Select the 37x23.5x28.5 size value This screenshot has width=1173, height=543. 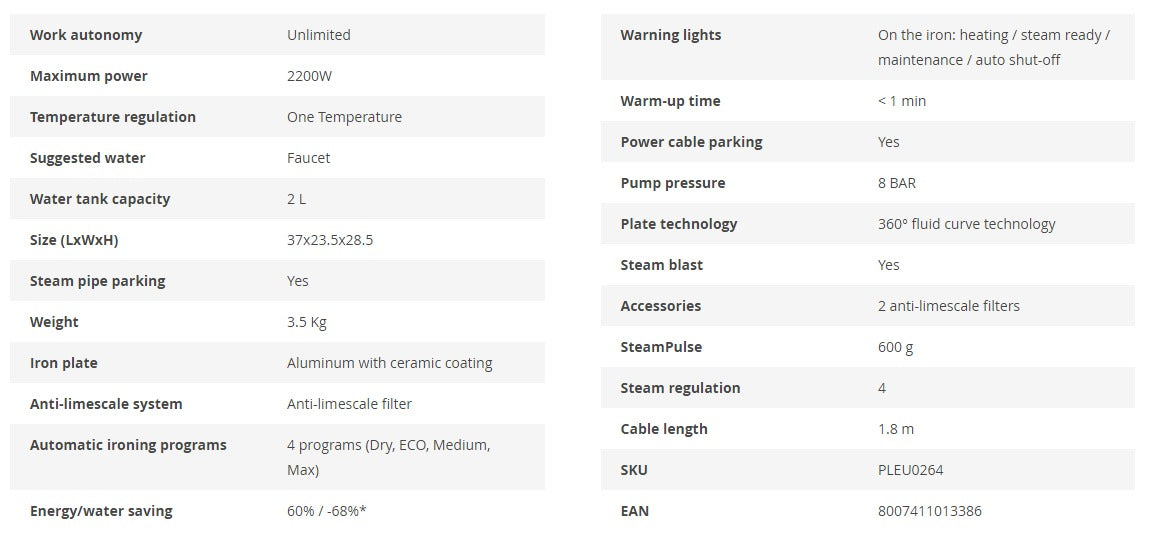tap(330, 240)
